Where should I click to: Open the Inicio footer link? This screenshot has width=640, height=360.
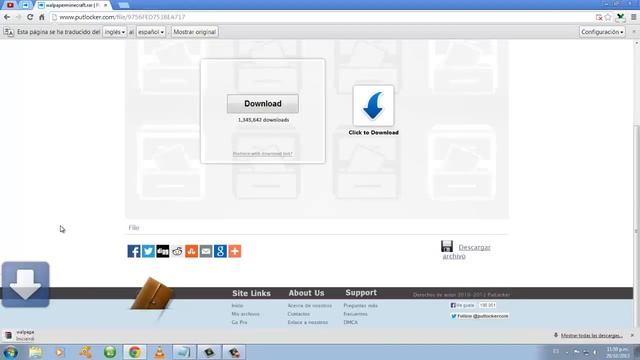click(x=237, y=306)
